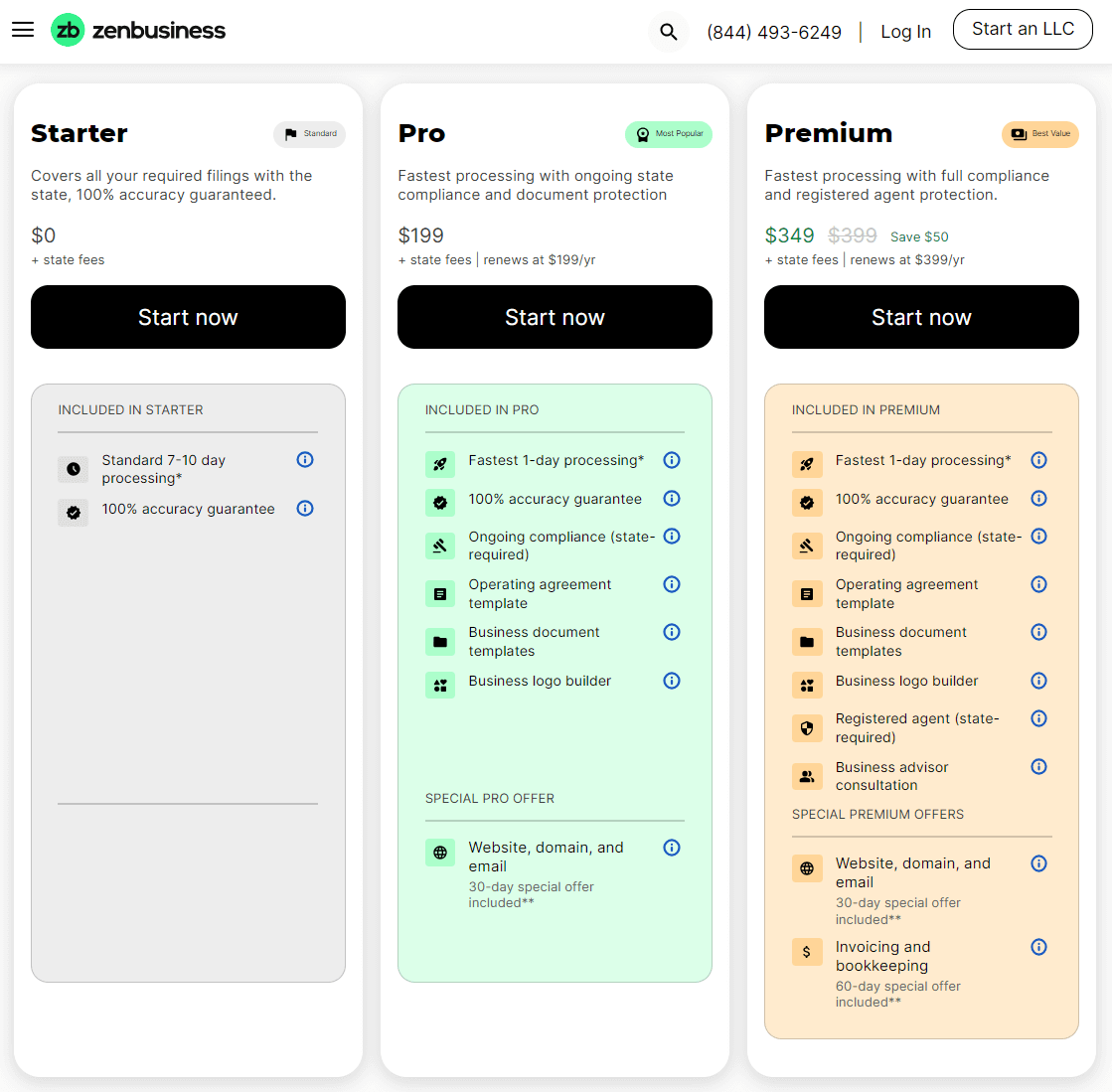Screen dimensions: 1112x1092
Task: Click 'renews at $399/yr' text
Action: 907,260
